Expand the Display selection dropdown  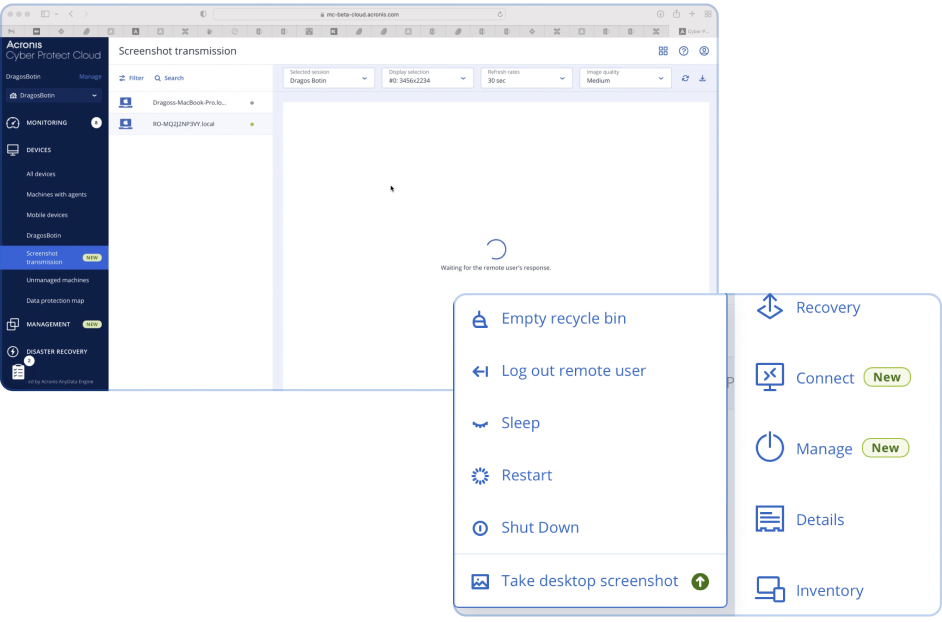point(427,78)
